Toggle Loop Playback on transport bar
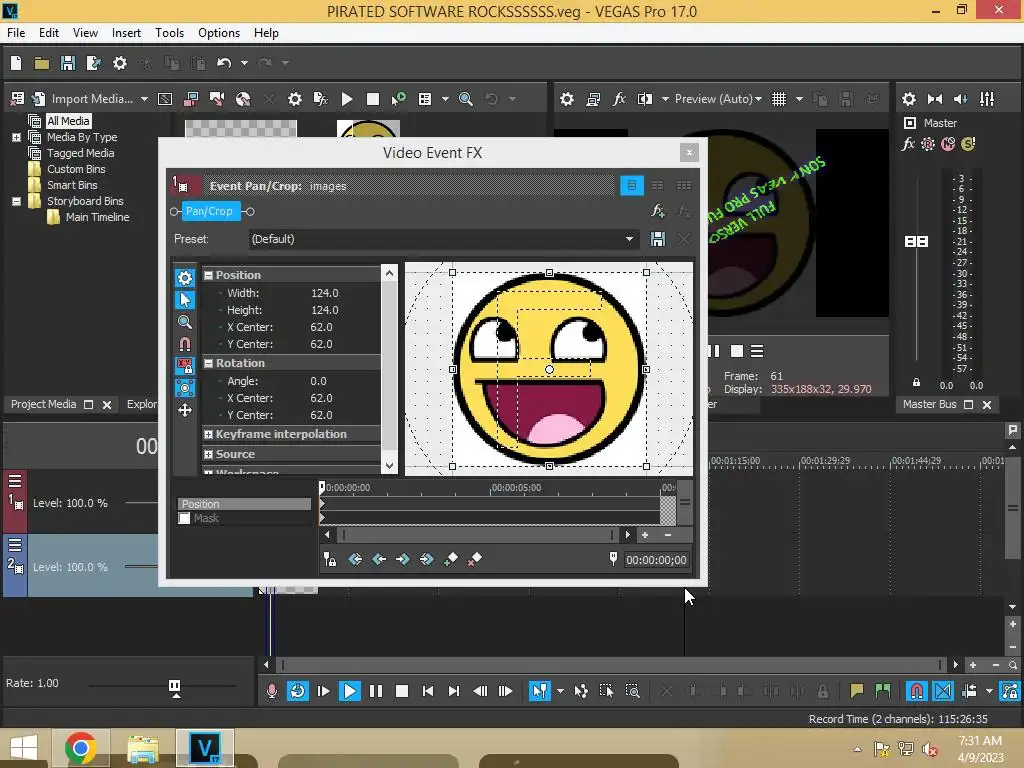 pyautogui.click(x=298, y=691)
